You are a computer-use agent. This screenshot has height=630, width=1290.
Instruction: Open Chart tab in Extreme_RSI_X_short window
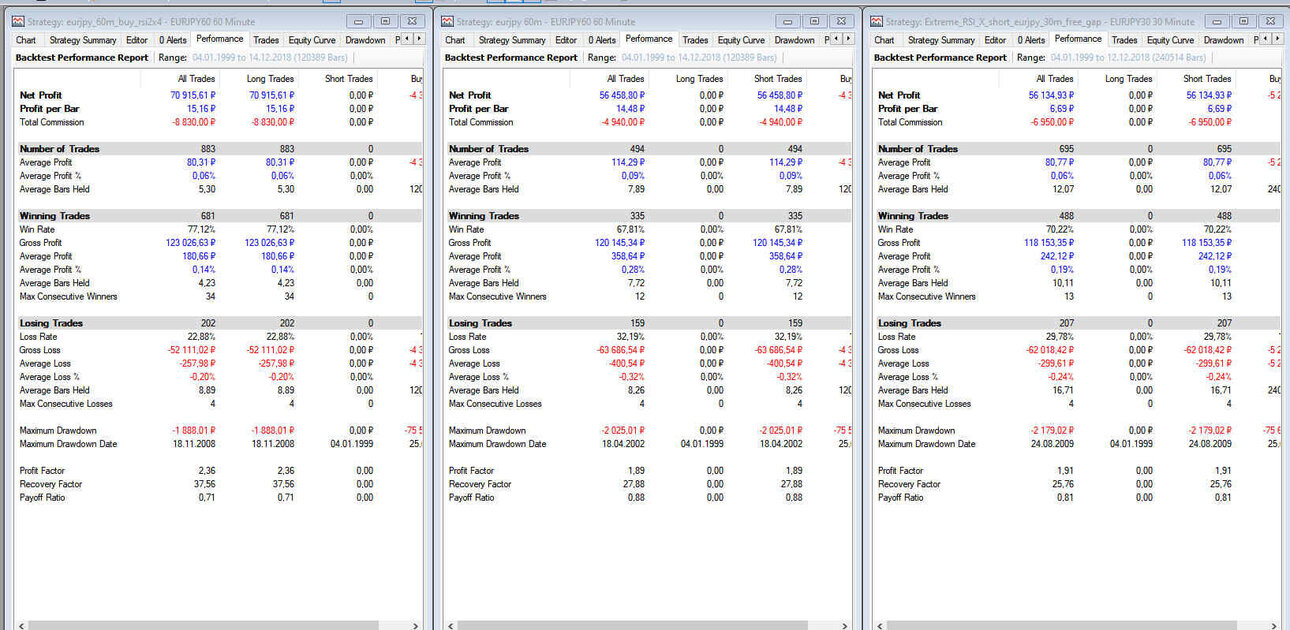(x=885, y=40)
